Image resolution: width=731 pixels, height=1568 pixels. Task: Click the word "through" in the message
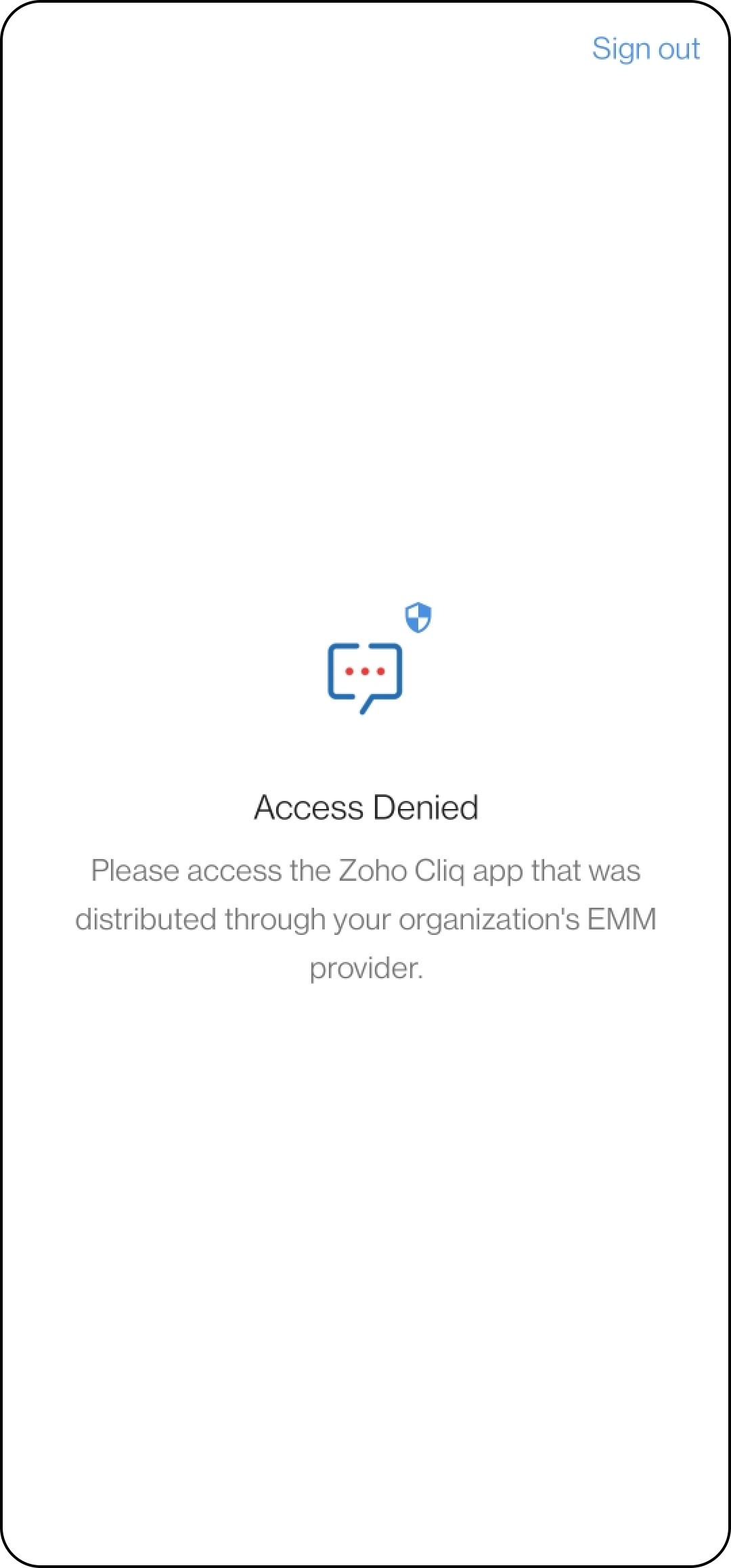[x=275, y=921]
